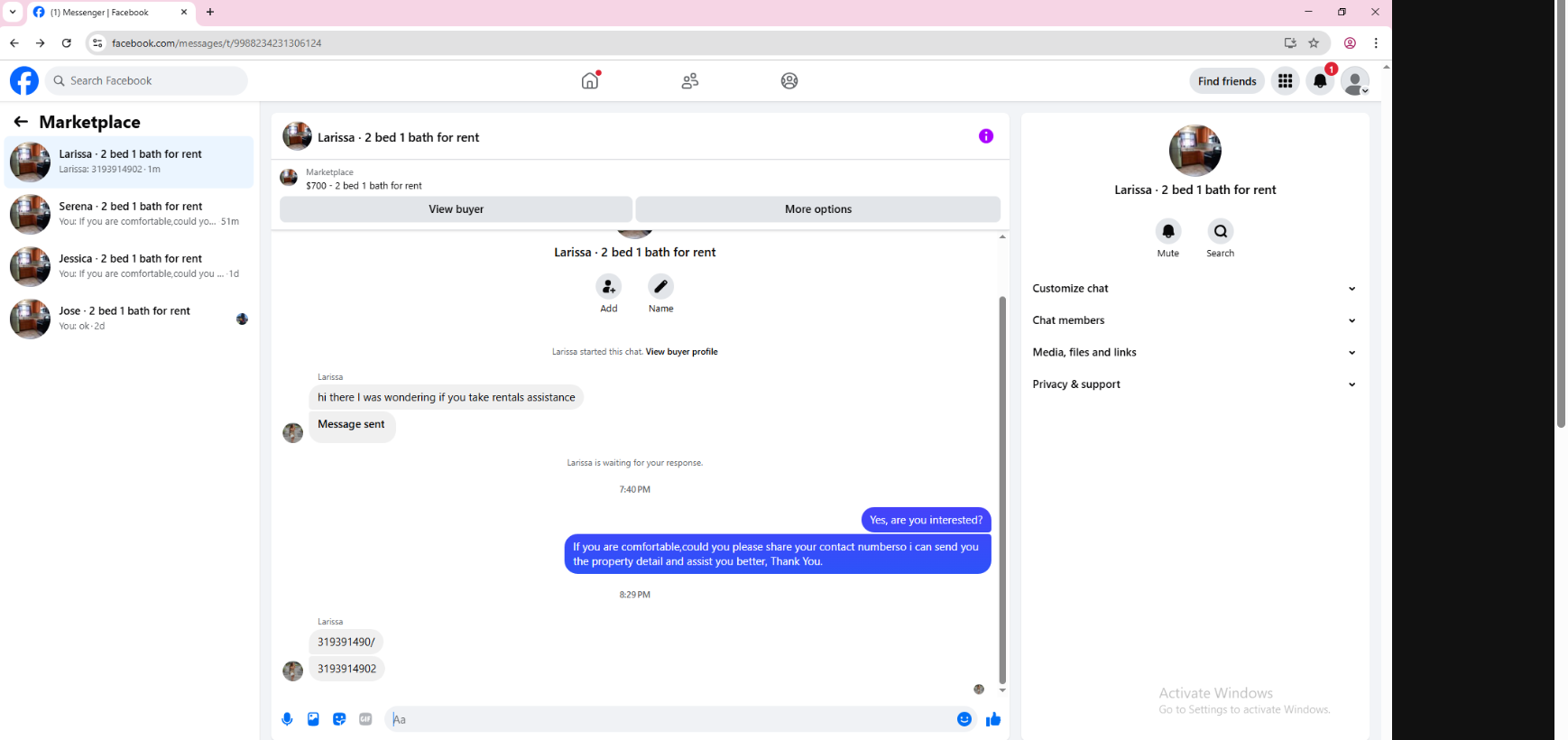Click the chat header title Larissa

coord(399,137)
